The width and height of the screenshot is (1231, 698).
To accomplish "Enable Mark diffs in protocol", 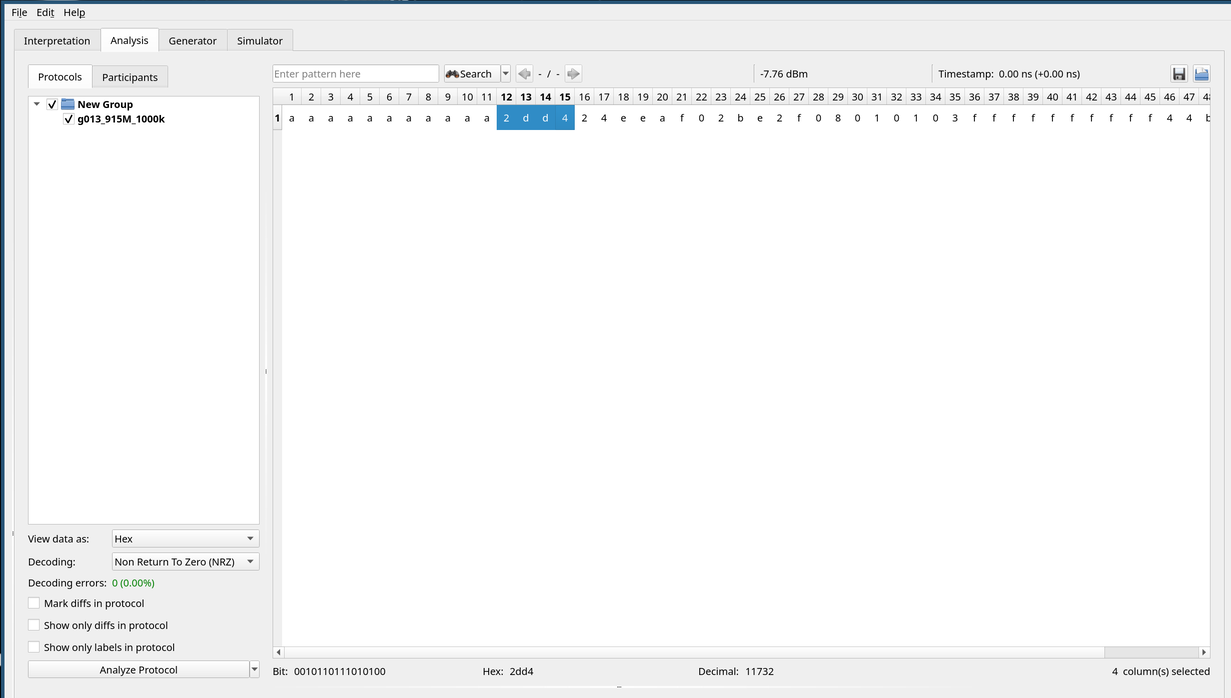I will click(x=34, y=603).
